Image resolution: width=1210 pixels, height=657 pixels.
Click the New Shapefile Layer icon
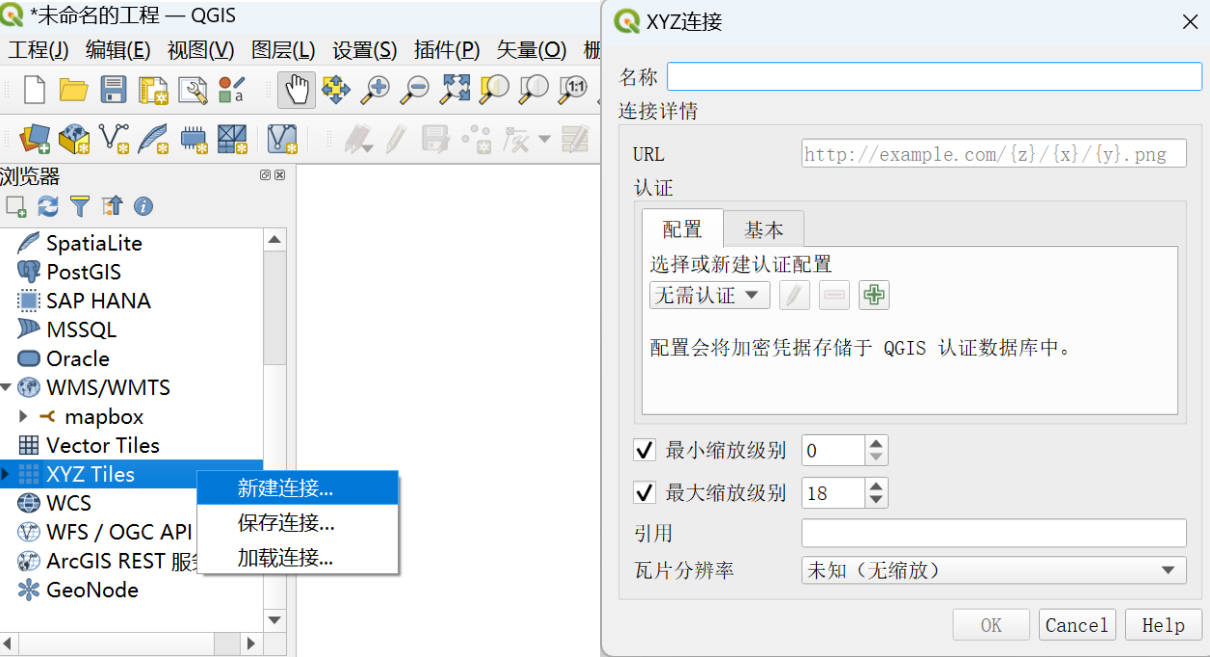pyautogui.click(x=114, y=139)
